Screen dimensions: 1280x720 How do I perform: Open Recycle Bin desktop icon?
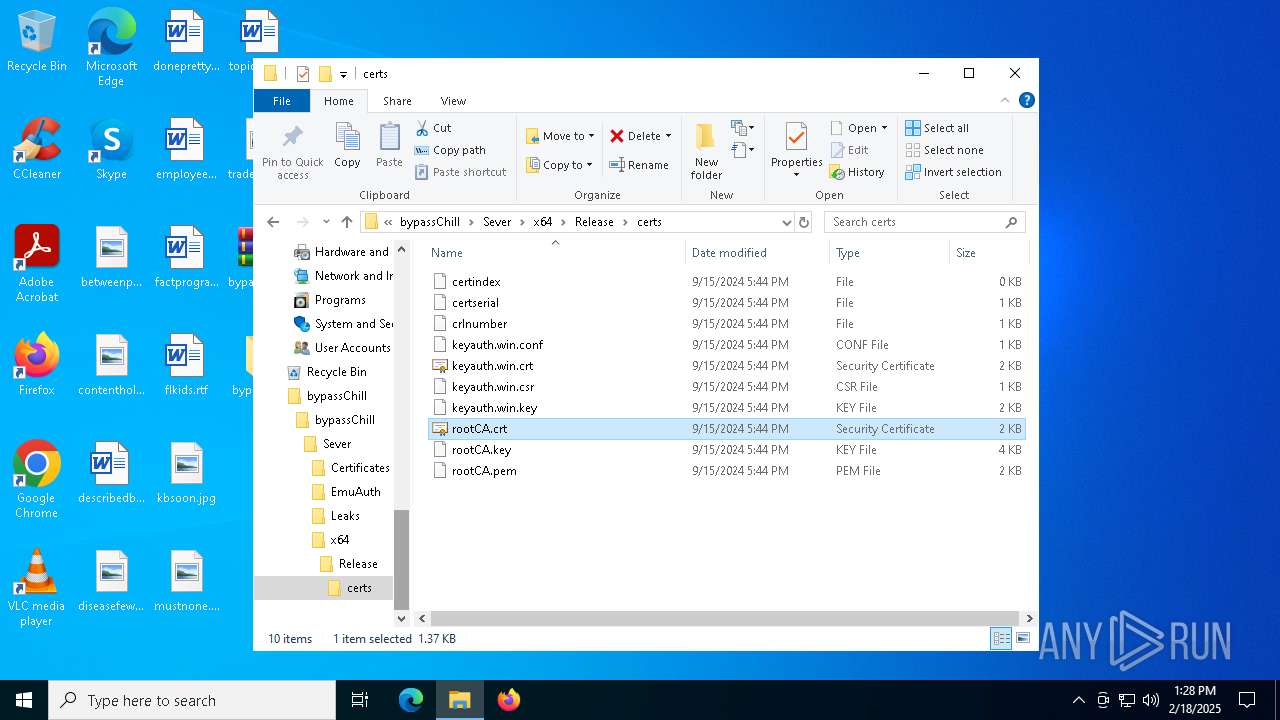coord(37,42)
